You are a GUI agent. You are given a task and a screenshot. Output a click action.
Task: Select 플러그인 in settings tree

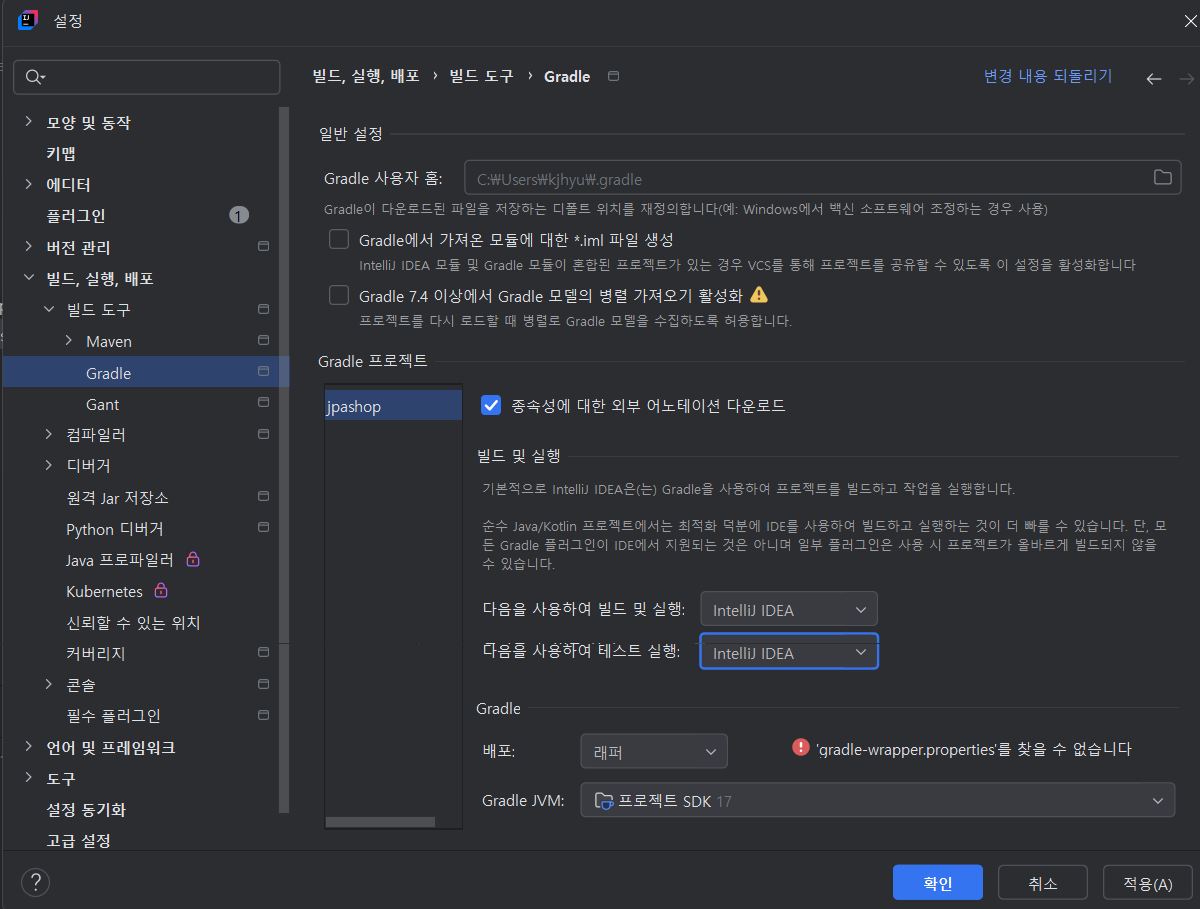click(x=76, y=215)
